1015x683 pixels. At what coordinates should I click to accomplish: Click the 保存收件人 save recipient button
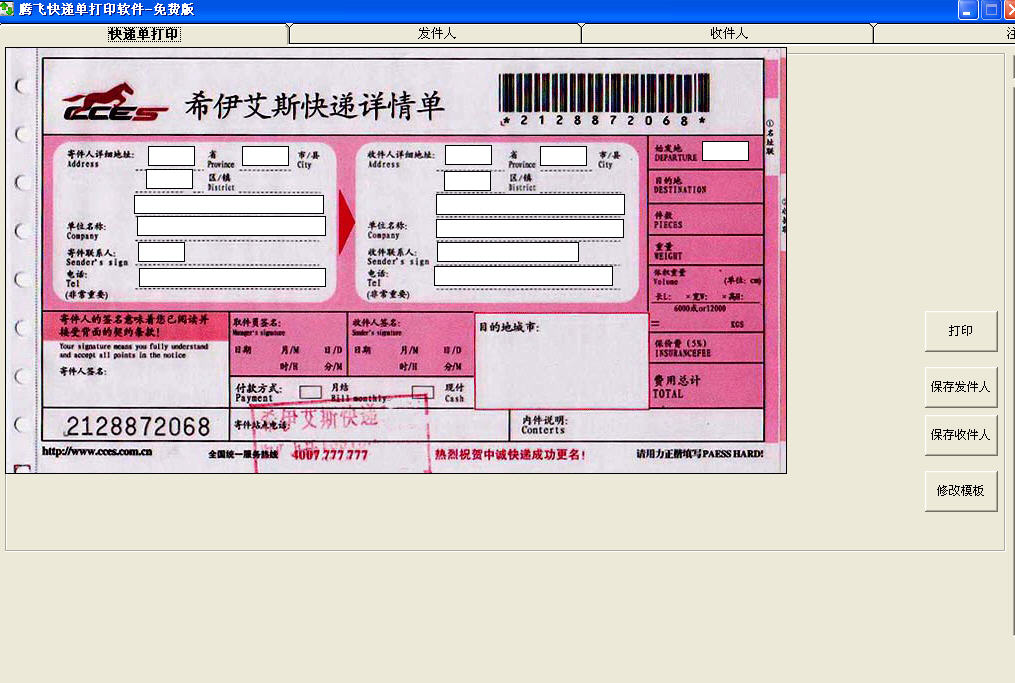[x=960, y=436]
